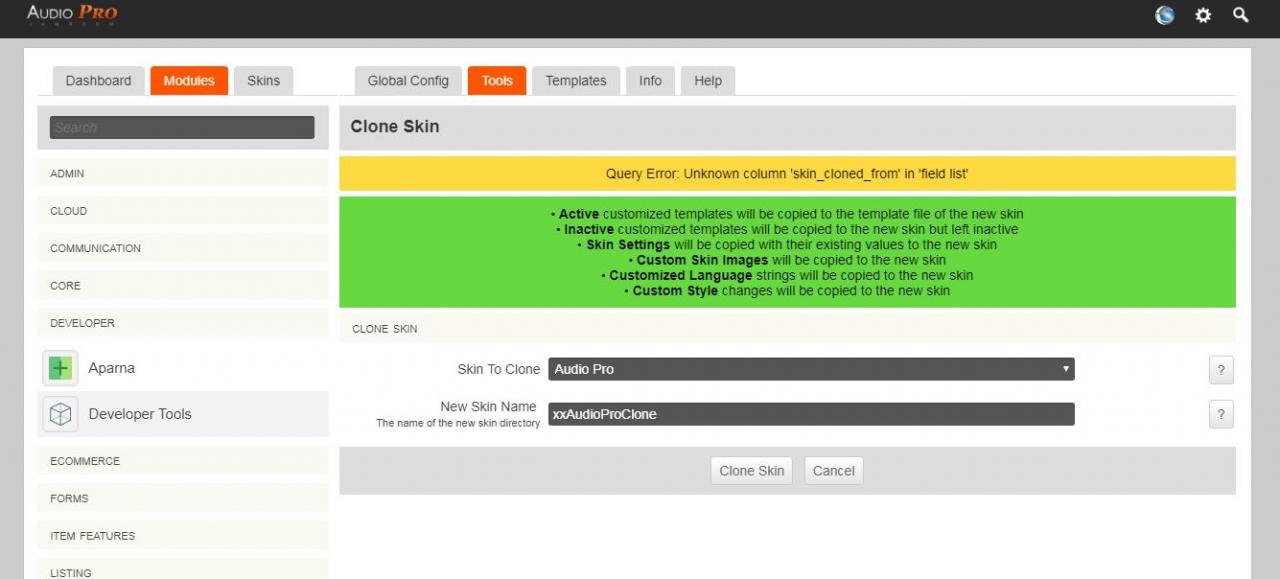Open the Help tab
The image size is (1280, 579).
708,81
